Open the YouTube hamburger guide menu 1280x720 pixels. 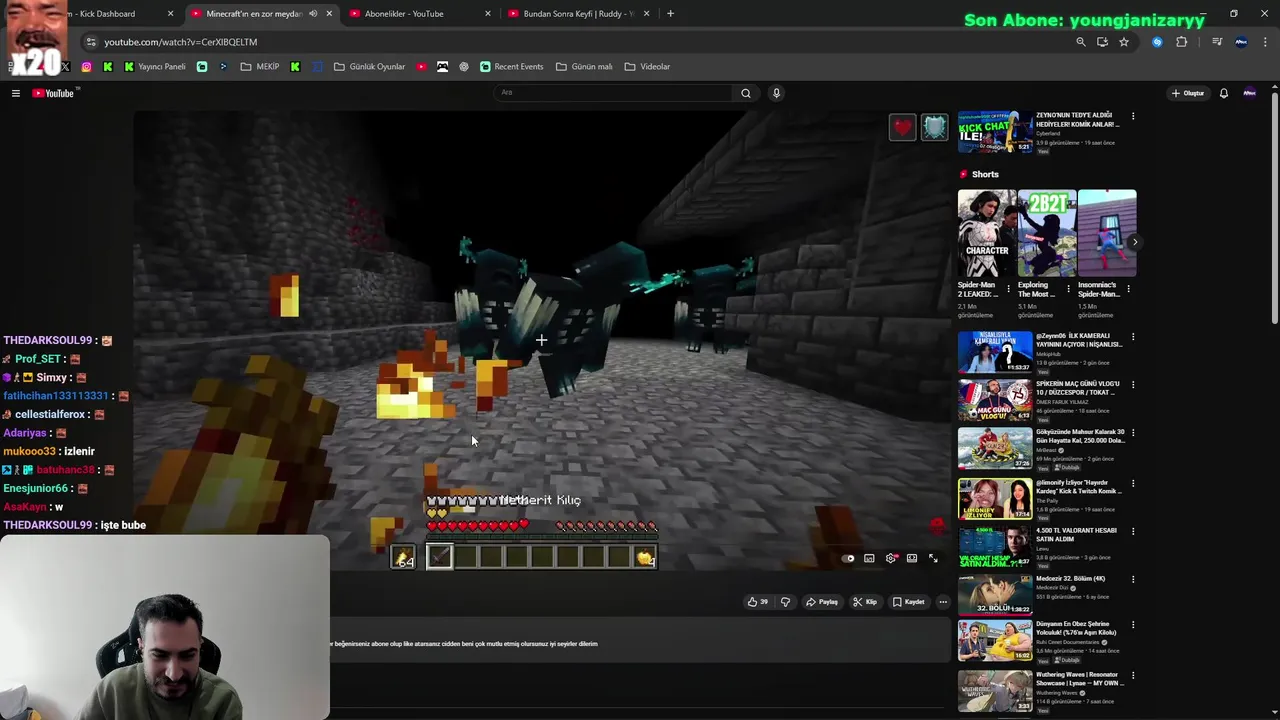coord(16,93)
